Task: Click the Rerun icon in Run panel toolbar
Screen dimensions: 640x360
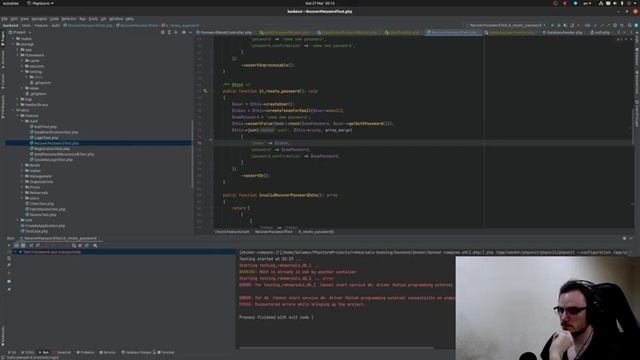Action: pos(9,245)
